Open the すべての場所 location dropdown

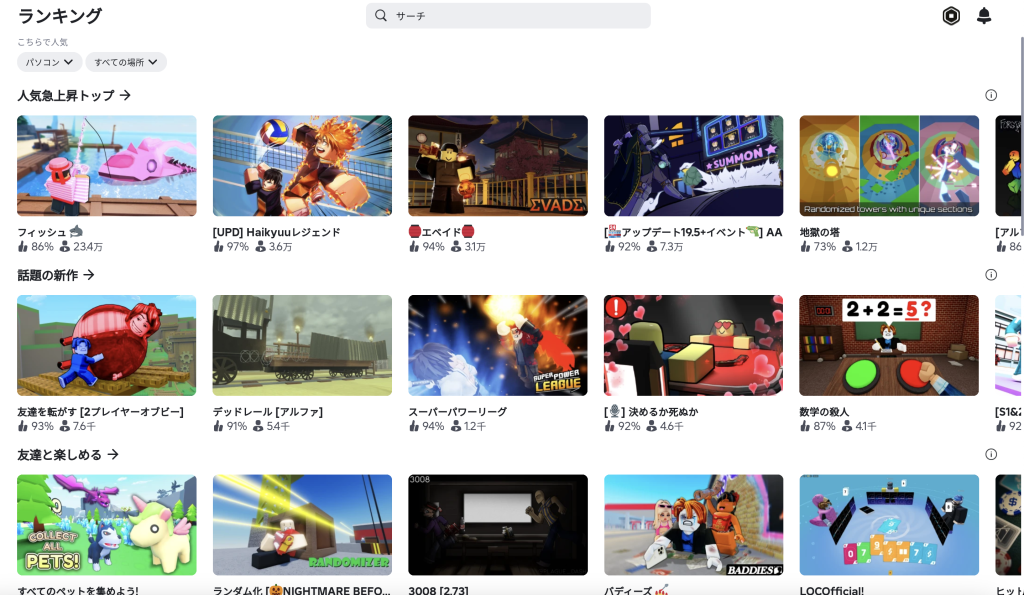(126, 62)
